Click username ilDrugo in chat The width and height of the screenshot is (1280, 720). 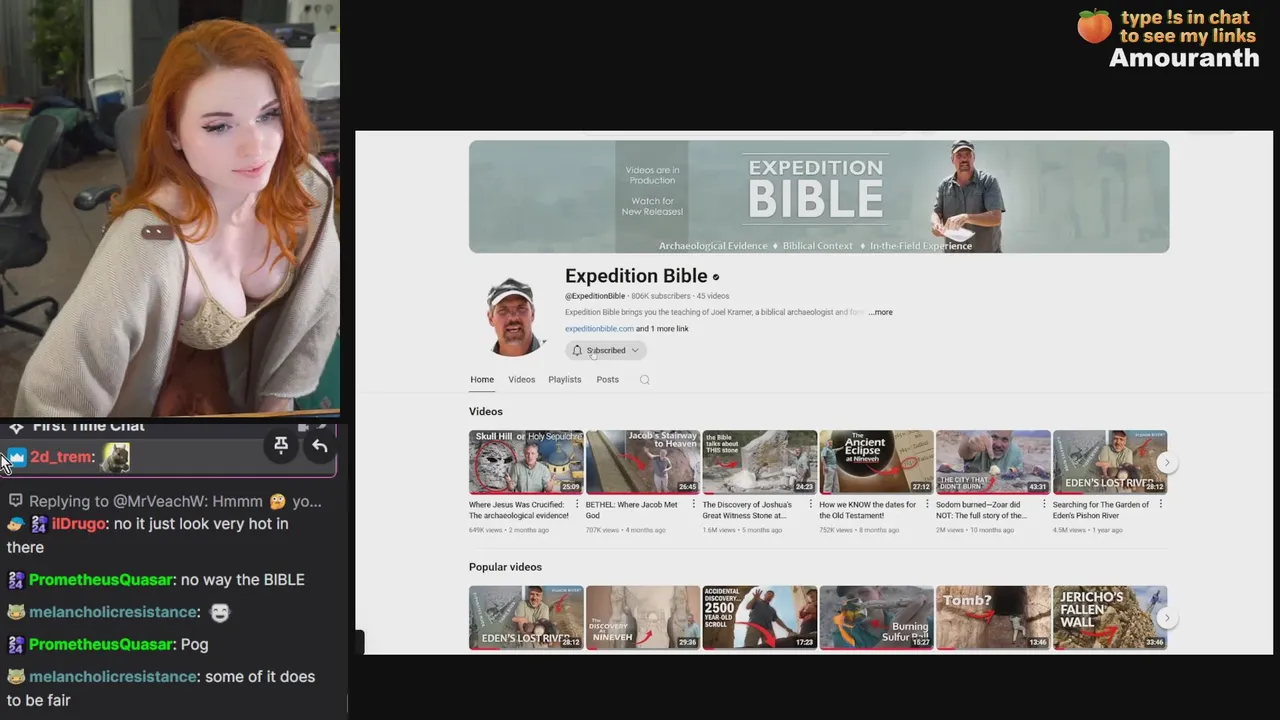[79, 524]
